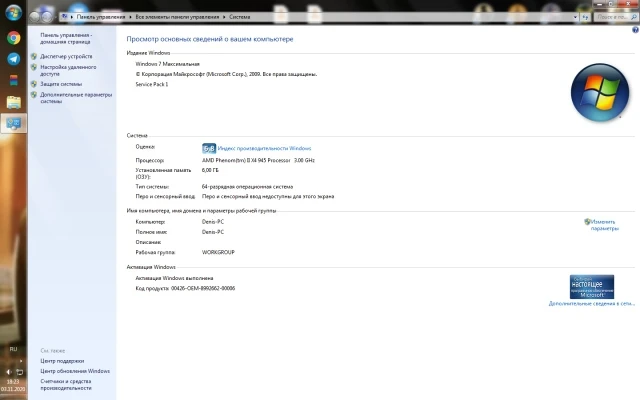Open the recent pages dropdown arrow
This screenshot has height=400, width=640.
[56, 17]
